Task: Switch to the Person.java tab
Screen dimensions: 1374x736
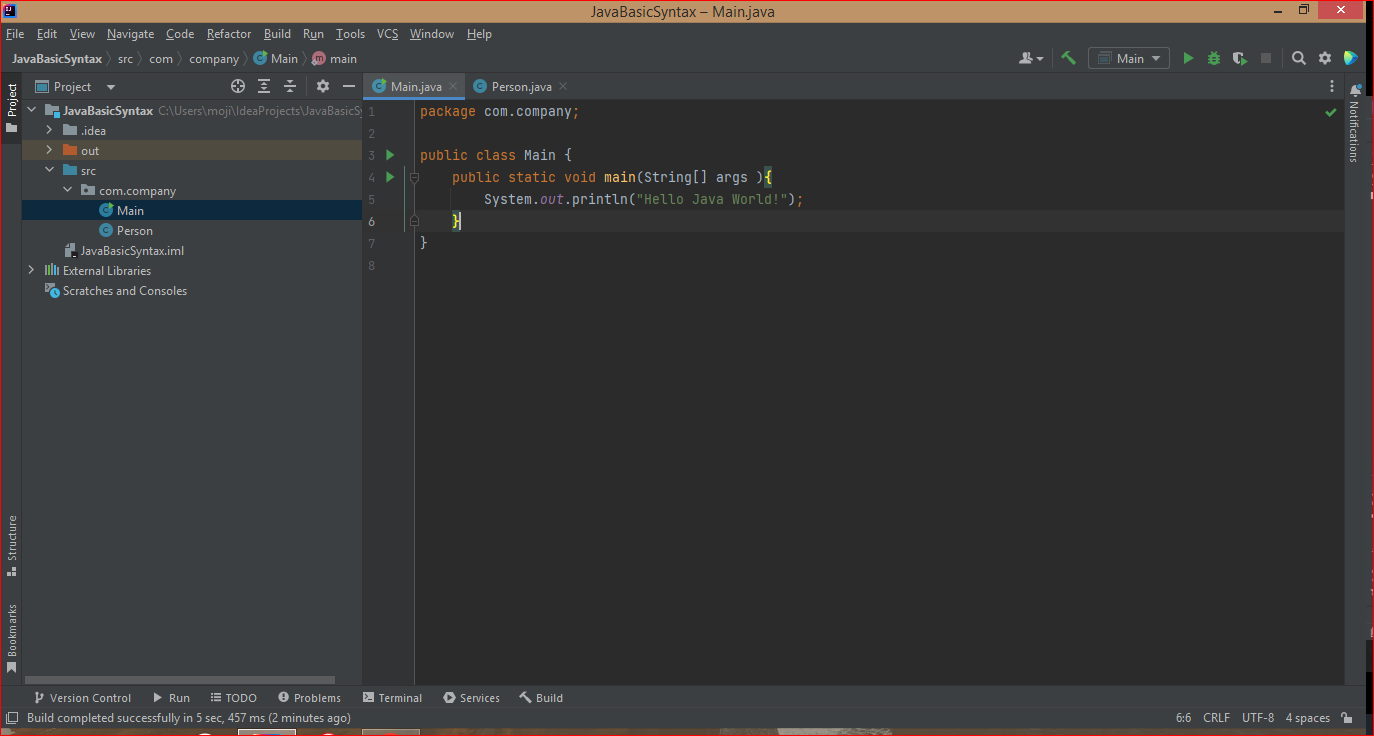Action: click(x=520, y=86)
